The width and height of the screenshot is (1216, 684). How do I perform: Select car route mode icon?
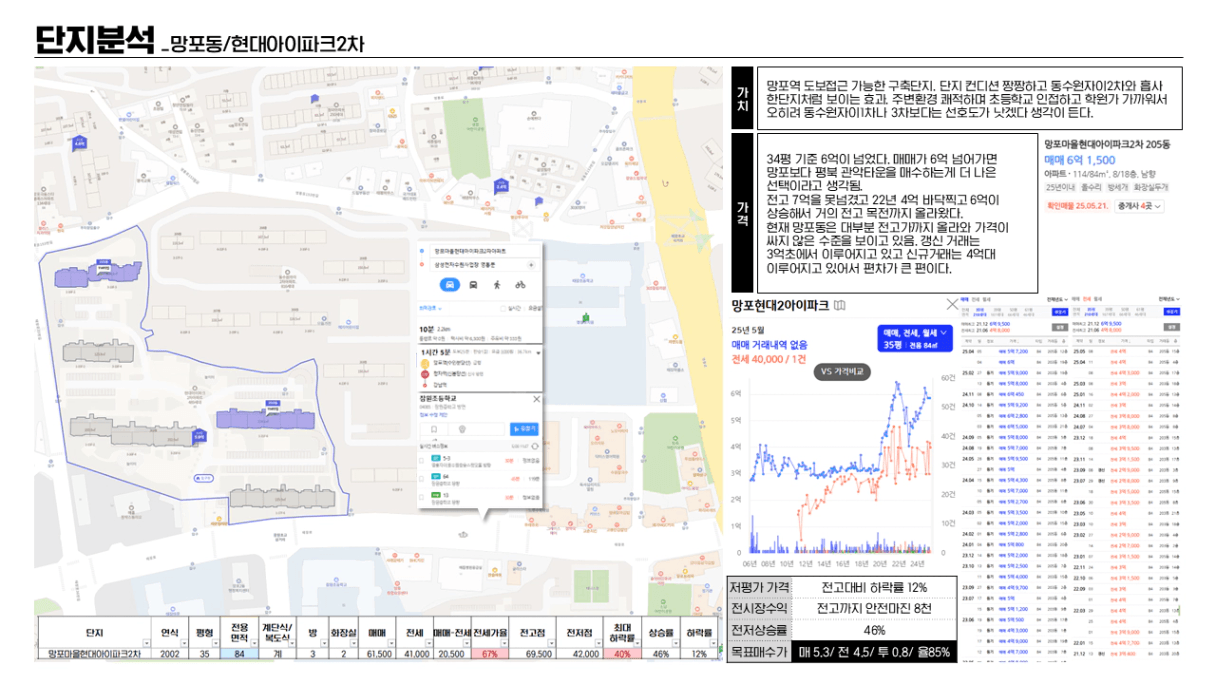pyautogui.click(x=450, y=284)
